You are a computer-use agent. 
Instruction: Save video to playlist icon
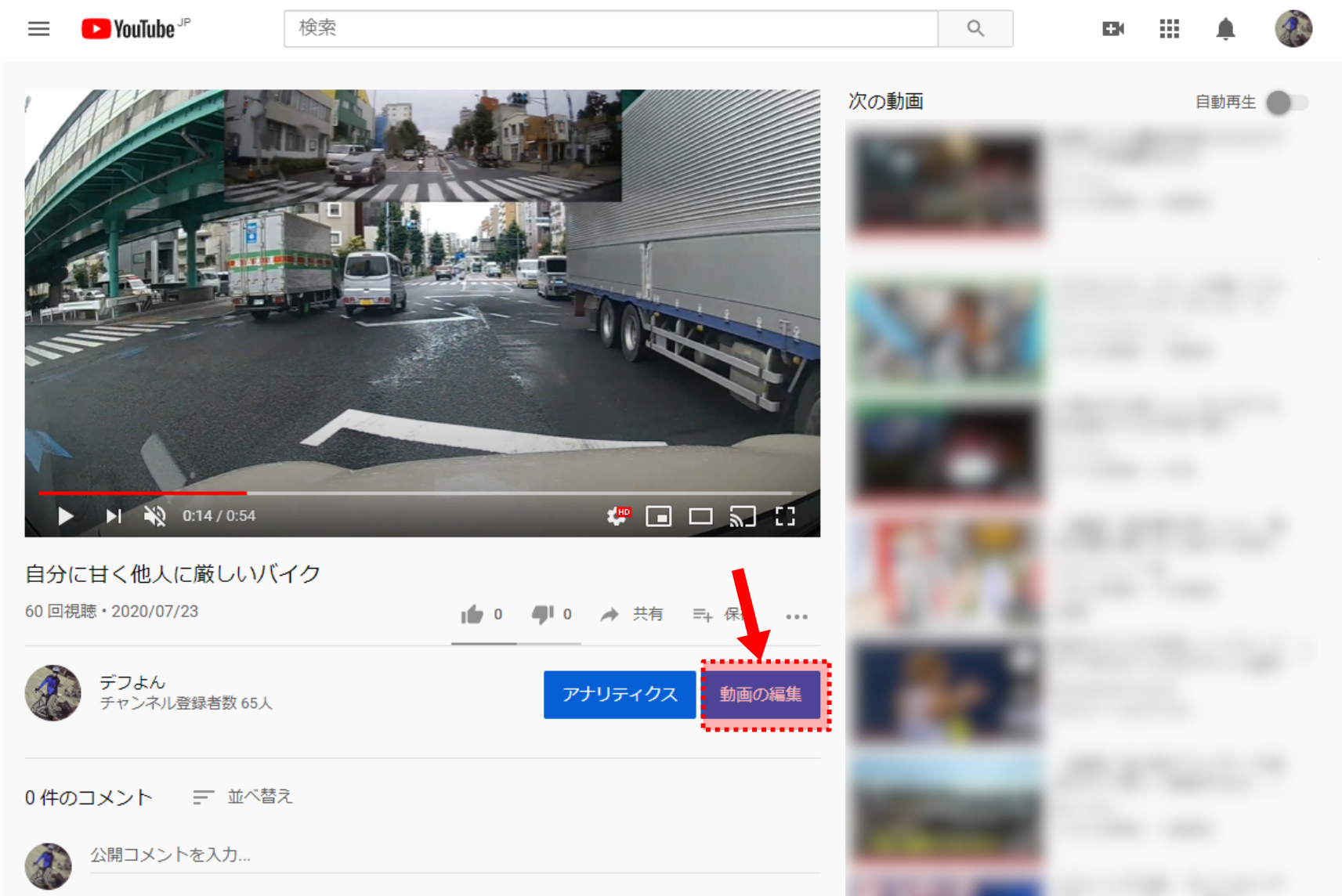[x=703, y=616]
